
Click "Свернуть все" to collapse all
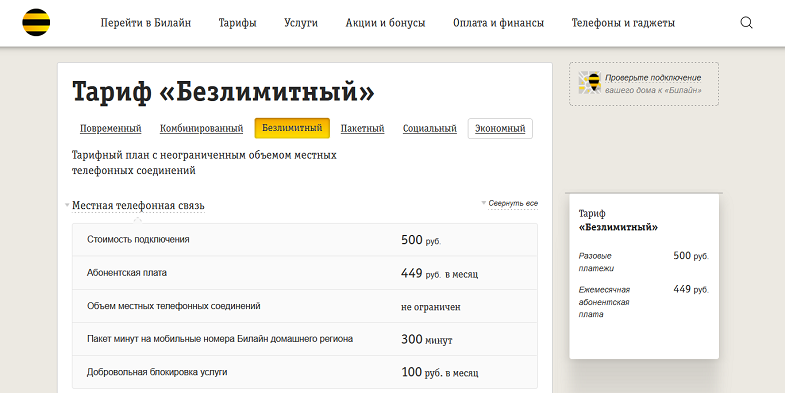(513, 203)
